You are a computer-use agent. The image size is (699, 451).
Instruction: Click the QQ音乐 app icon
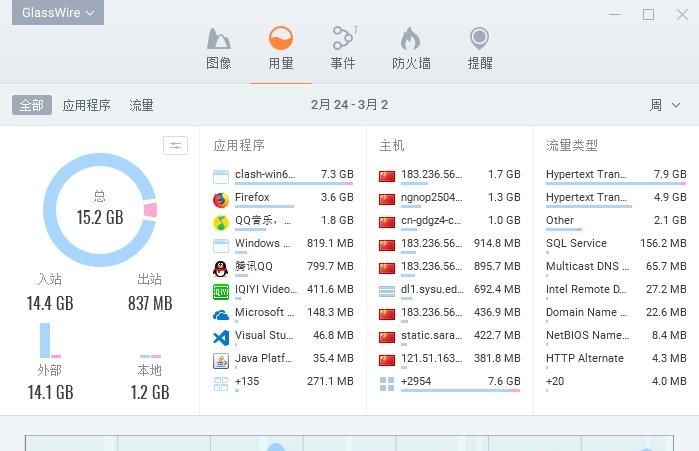tap(221, 223)
